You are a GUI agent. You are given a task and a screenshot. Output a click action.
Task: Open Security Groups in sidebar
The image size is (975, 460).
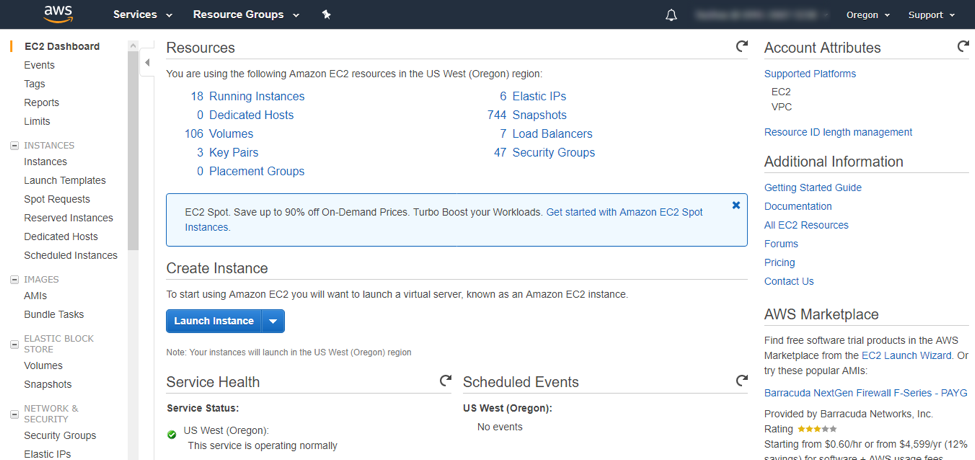[x=60, y=435]
